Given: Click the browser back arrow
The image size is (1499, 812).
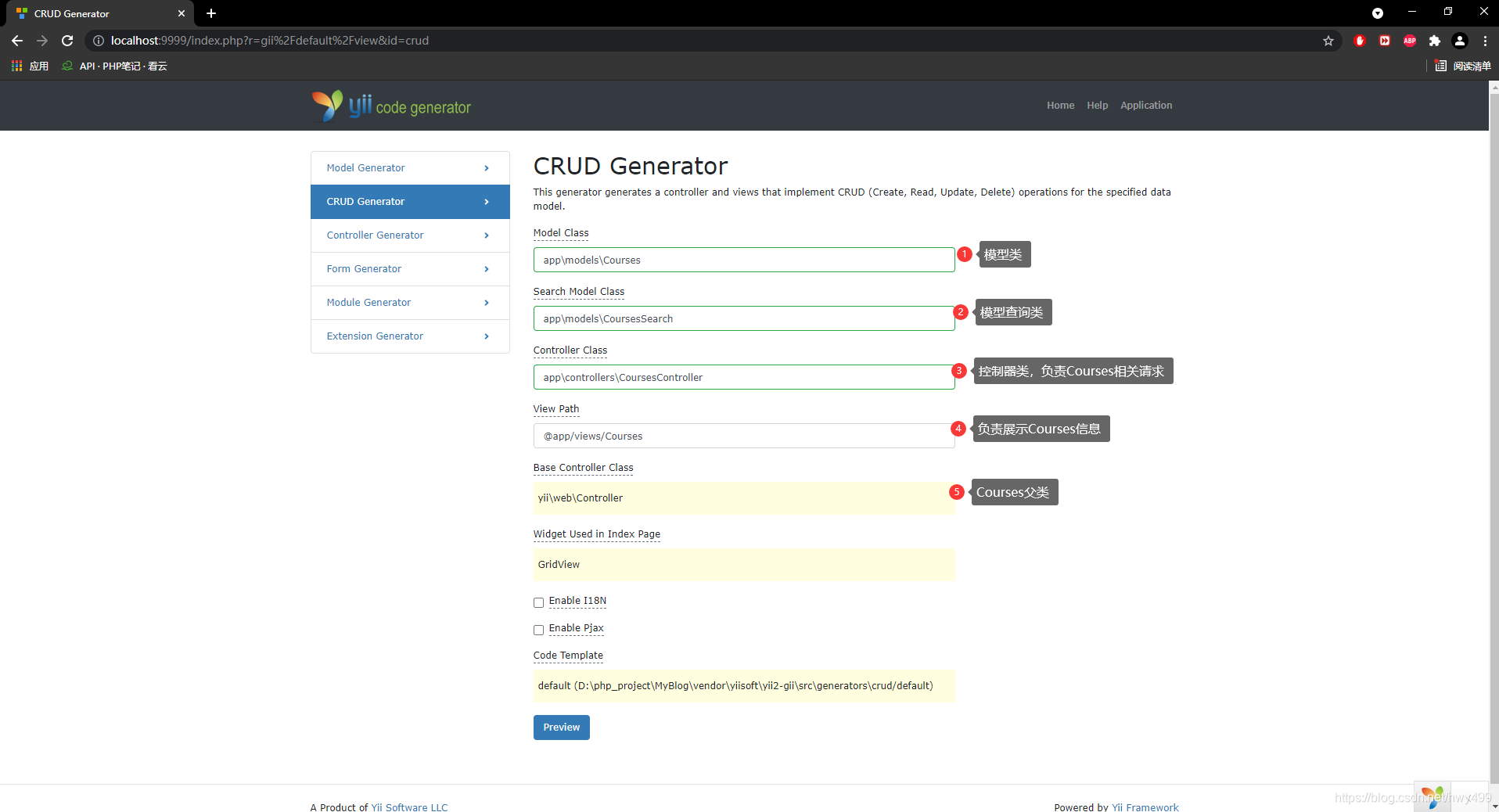Looking at the screenshot, I should point(17,41).
